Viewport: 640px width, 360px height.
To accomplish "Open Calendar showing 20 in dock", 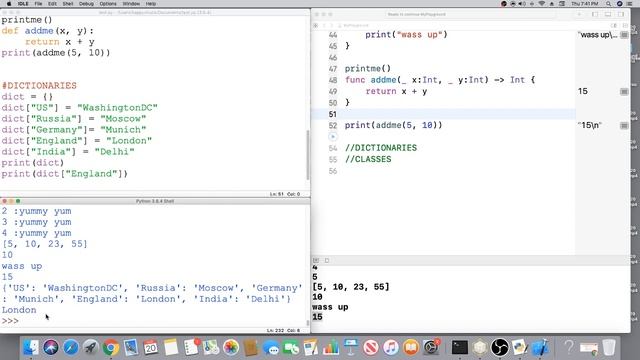I will point(151,348).
